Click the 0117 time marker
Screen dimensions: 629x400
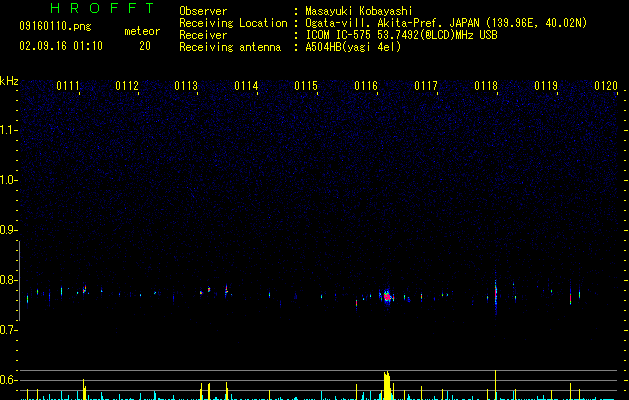tap(426, 86)
